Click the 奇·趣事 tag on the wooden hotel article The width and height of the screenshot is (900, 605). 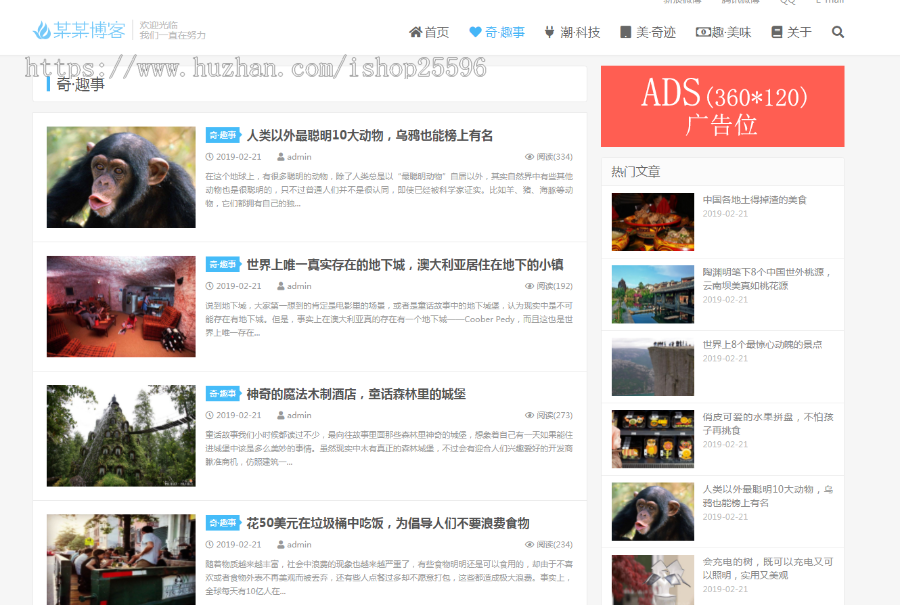pyautogui.click(x=223, y=394)
